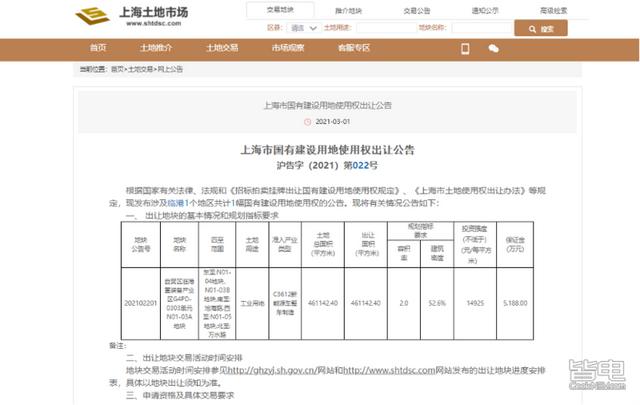Select the 交易地块 tab
640x405 pixels.
pyautogui.click(x=280, y=10)
